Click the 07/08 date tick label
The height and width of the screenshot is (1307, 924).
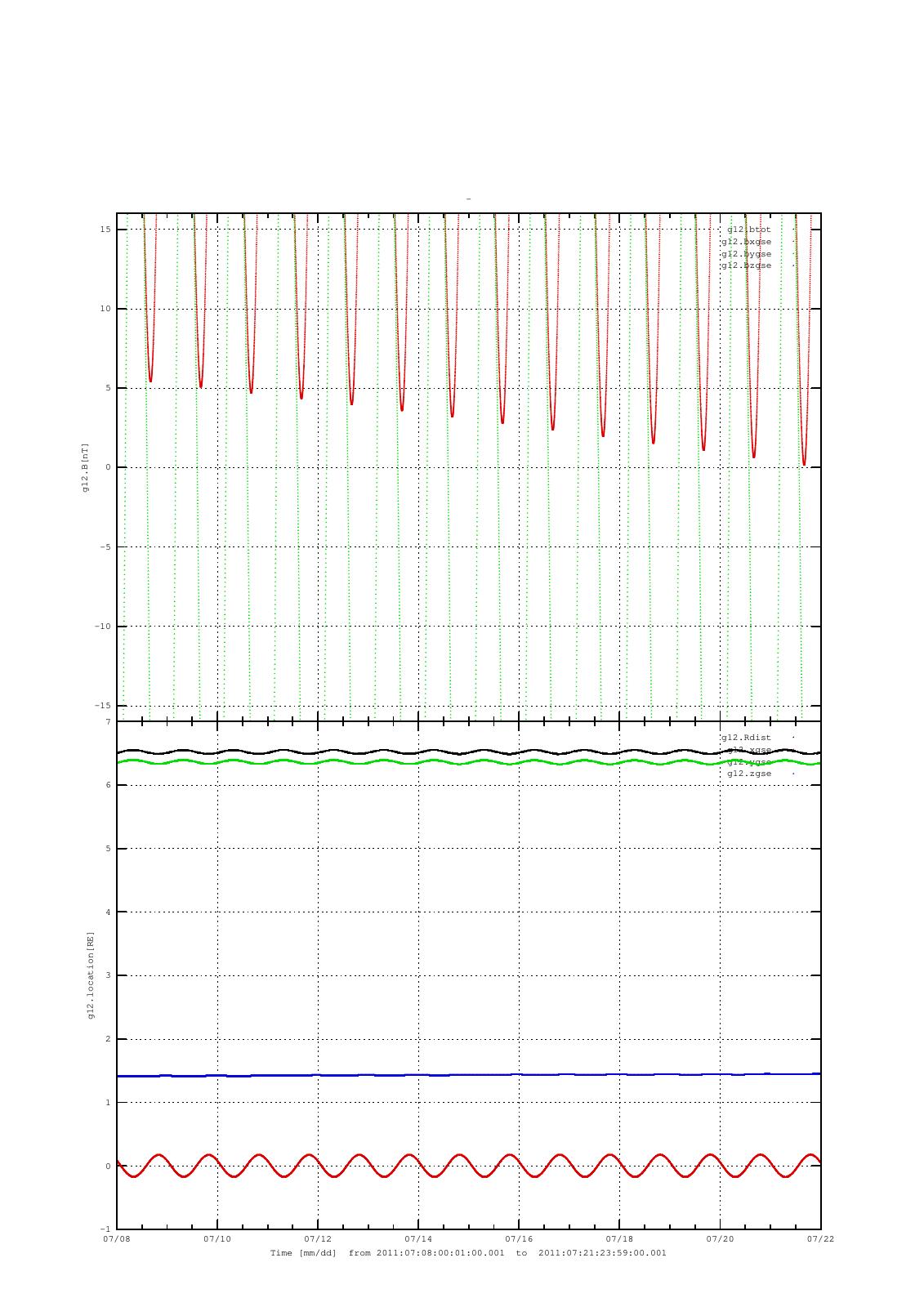(117, 1239)
